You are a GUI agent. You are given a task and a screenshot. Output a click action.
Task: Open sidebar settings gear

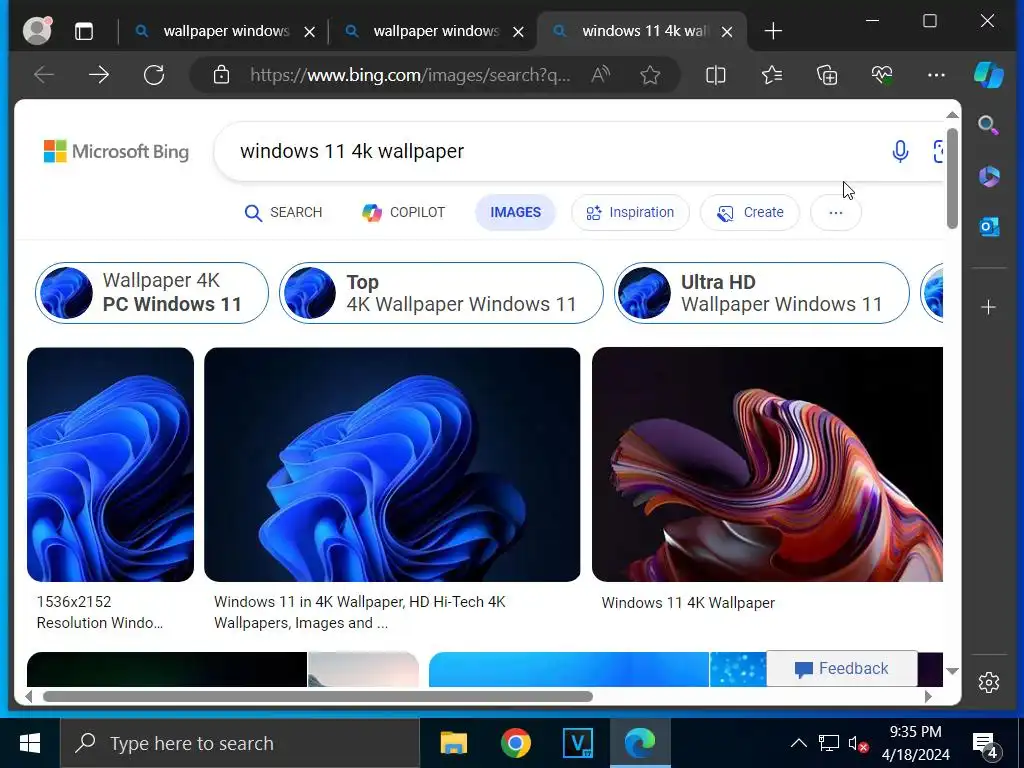pyautogui.click(x=989, y=682)
